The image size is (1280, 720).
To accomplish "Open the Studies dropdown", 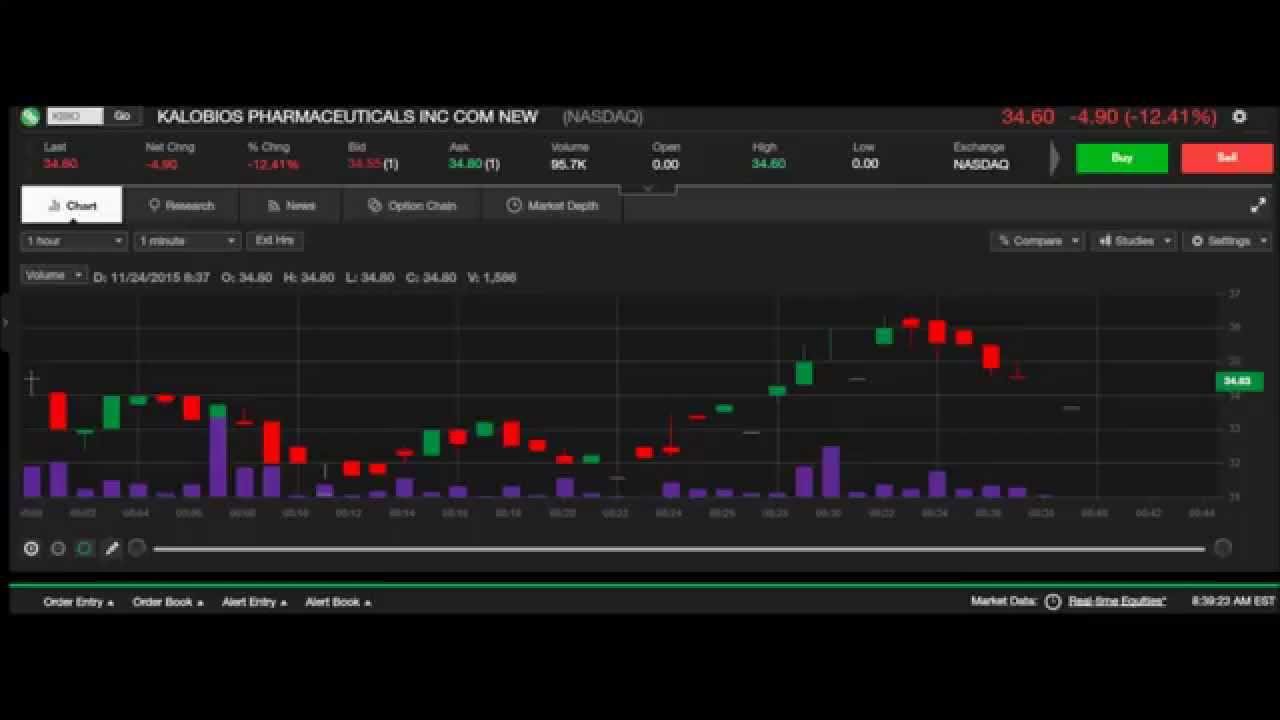I will point(1134,241).
